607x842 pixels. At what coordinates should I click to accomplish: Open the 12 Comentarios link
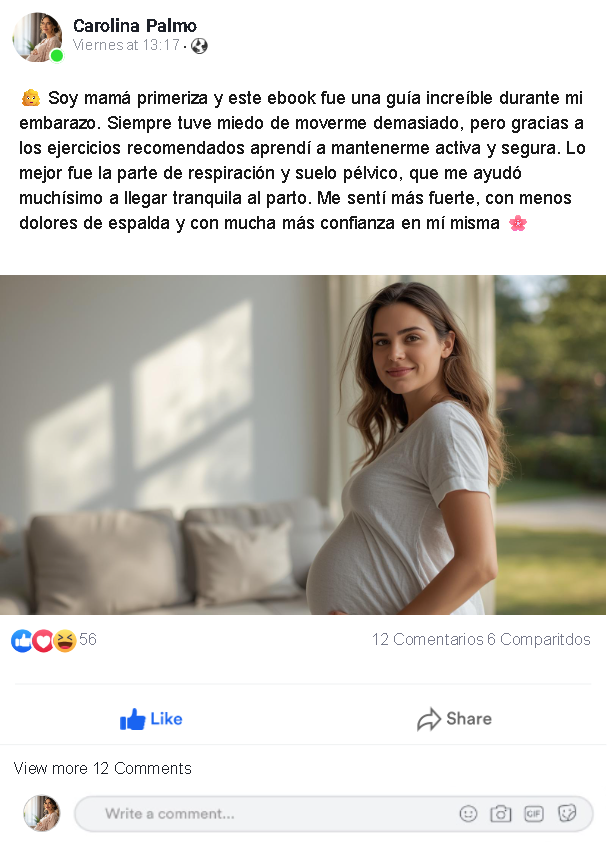[x=428, y=639]
